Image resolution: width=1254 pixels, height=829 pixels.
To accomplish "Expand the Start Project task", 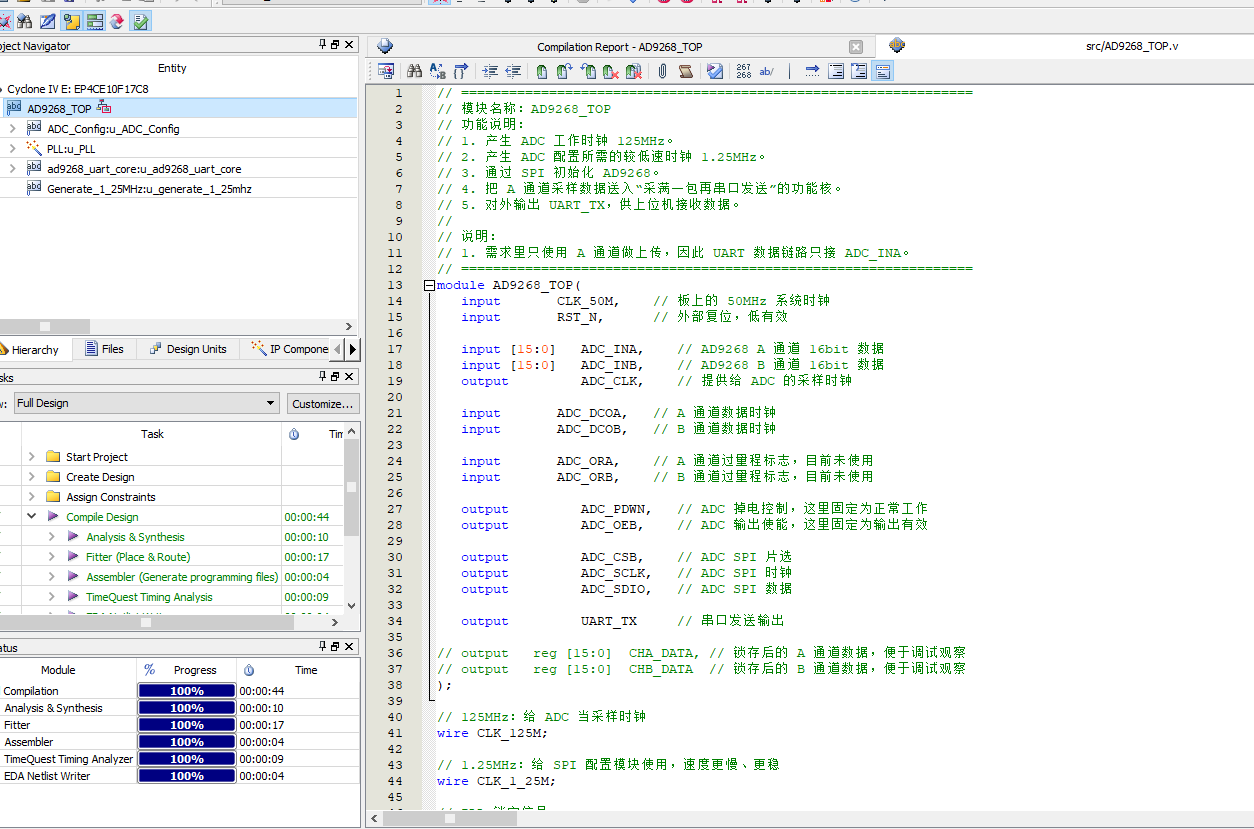I will click(x=31, y=457).
